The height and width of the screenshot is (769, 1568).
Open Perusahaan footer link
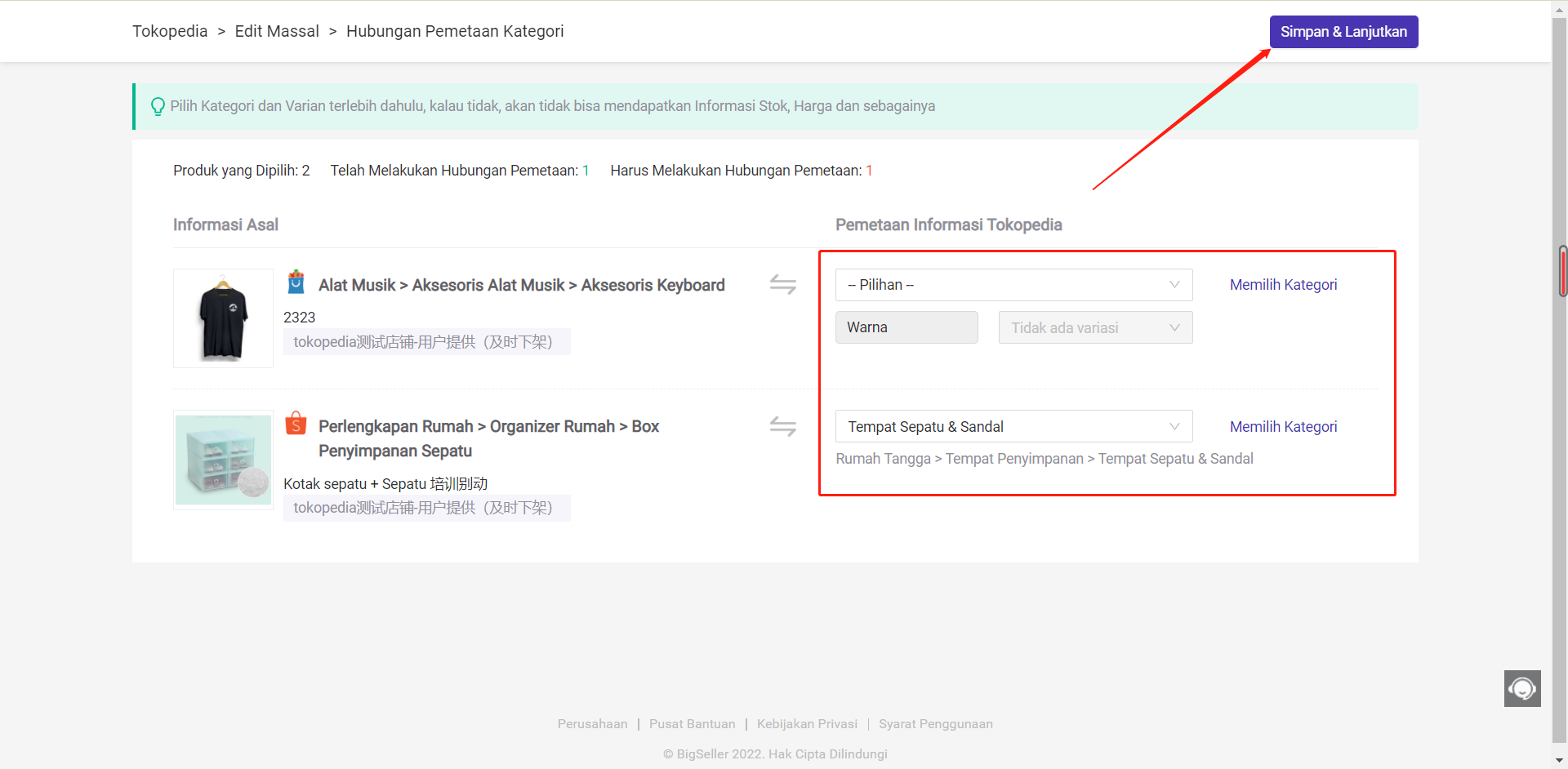pyautogui.click(x=592, y=724)
